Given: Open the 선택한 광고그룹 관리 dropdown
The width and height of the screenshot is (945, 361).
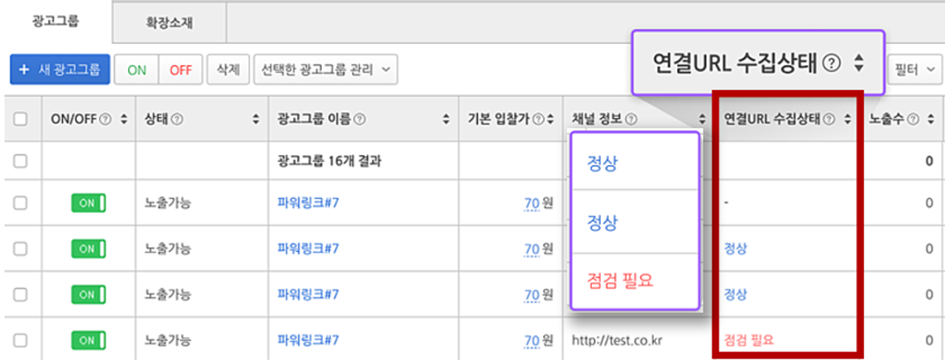Looking at the screenshot, I should pos(325,69).
